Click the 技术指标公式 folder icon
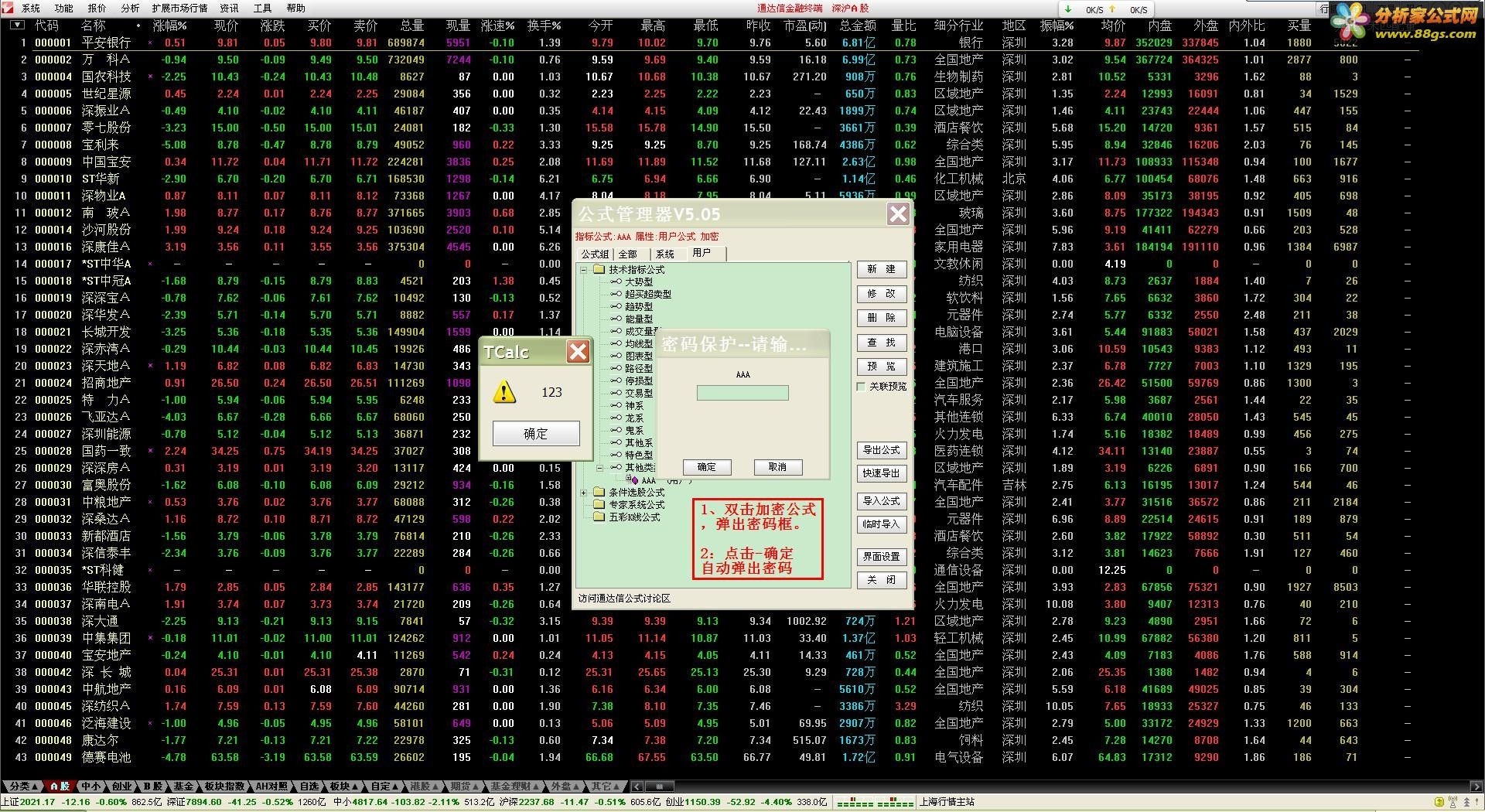Screen dimensions: 1485x812 click(x=599, y=270)
